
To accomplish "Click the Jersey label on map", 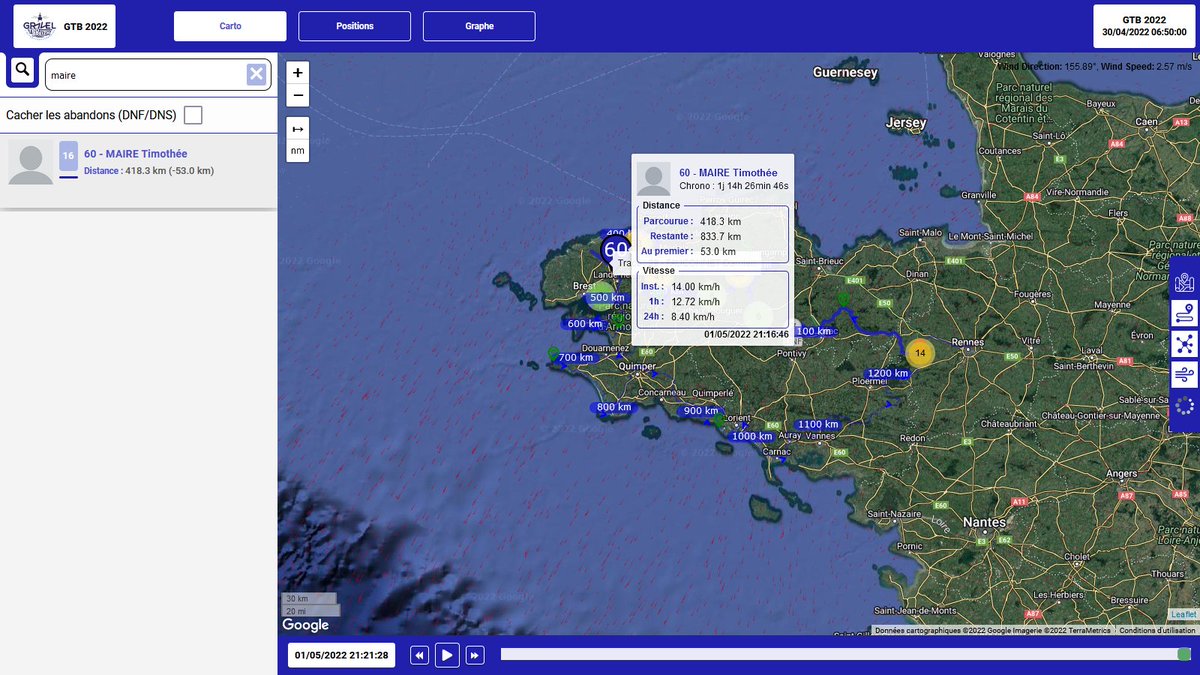I will [x=906, y=123].
